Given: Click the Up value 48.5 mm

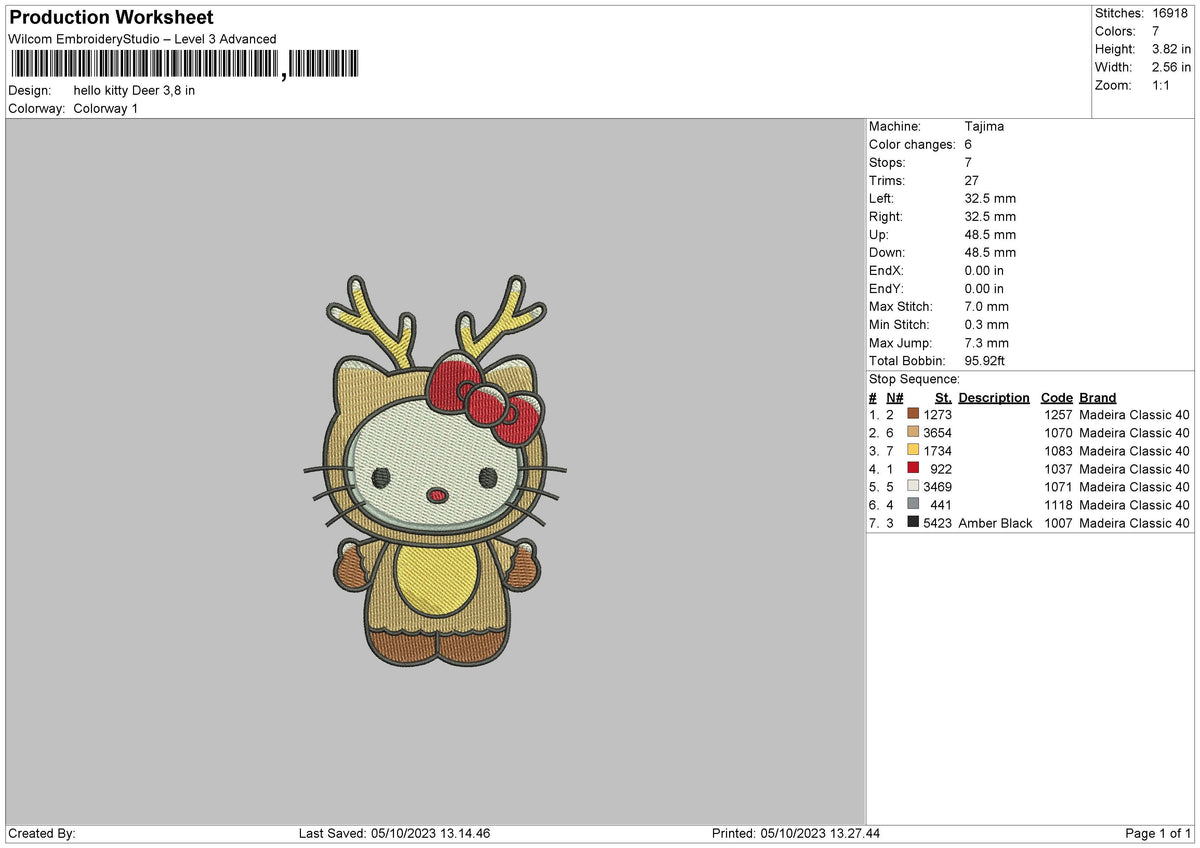Looking at the screenshot, I should (x=990, y=235).
